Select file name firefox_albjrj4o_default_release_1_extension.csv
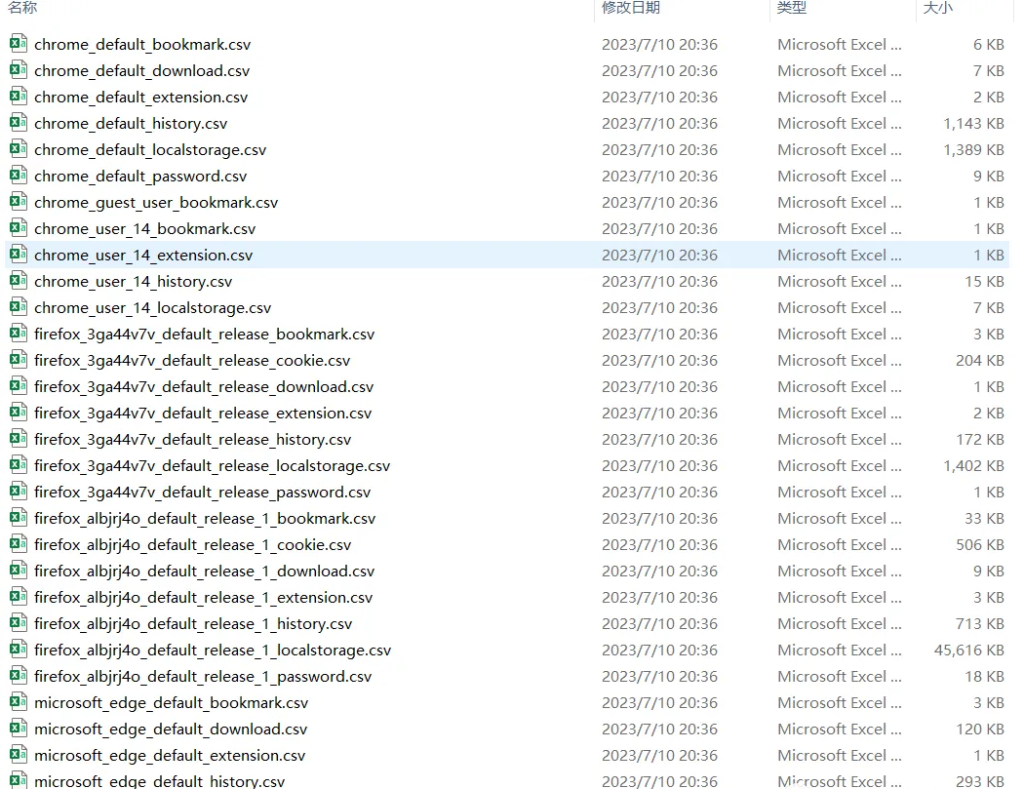This screenshot has height=789, width=1024. tap(204, 598)
